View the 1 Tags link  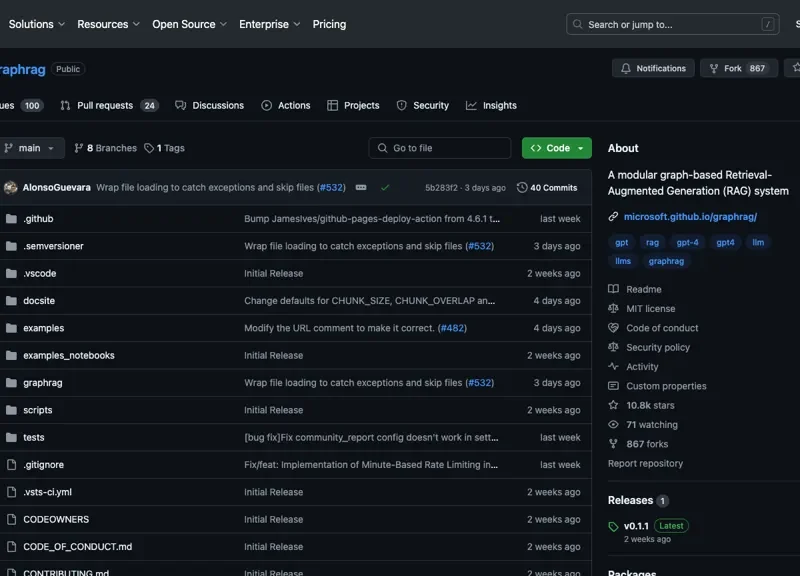(x=164, y=148)
